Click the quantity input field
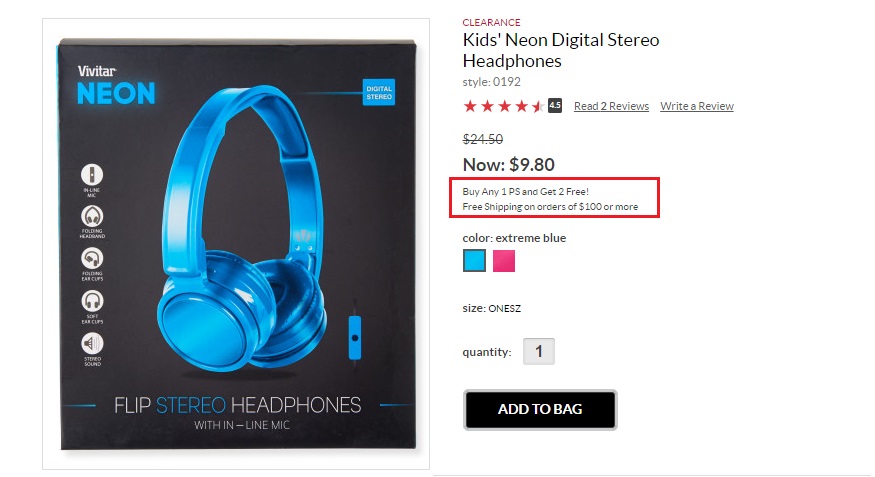The image size is (875, 477). pyautogui.click(x=539, y=351)
